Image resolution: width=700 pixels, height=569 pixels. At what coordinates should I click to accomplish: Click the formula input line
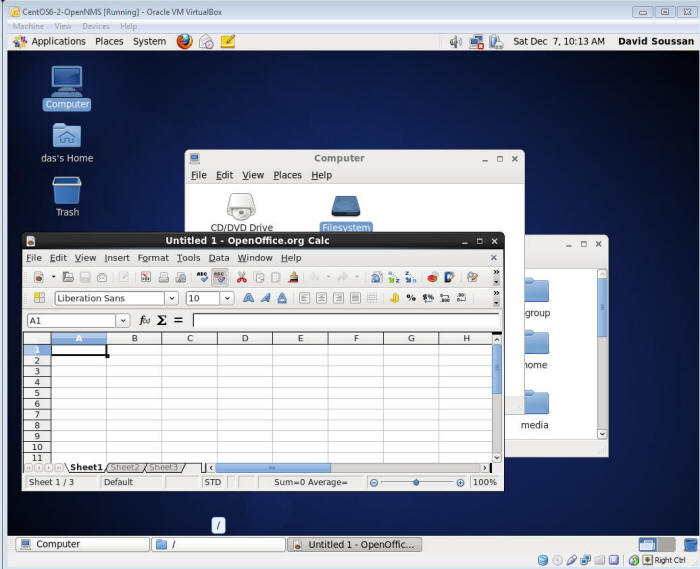346,320
